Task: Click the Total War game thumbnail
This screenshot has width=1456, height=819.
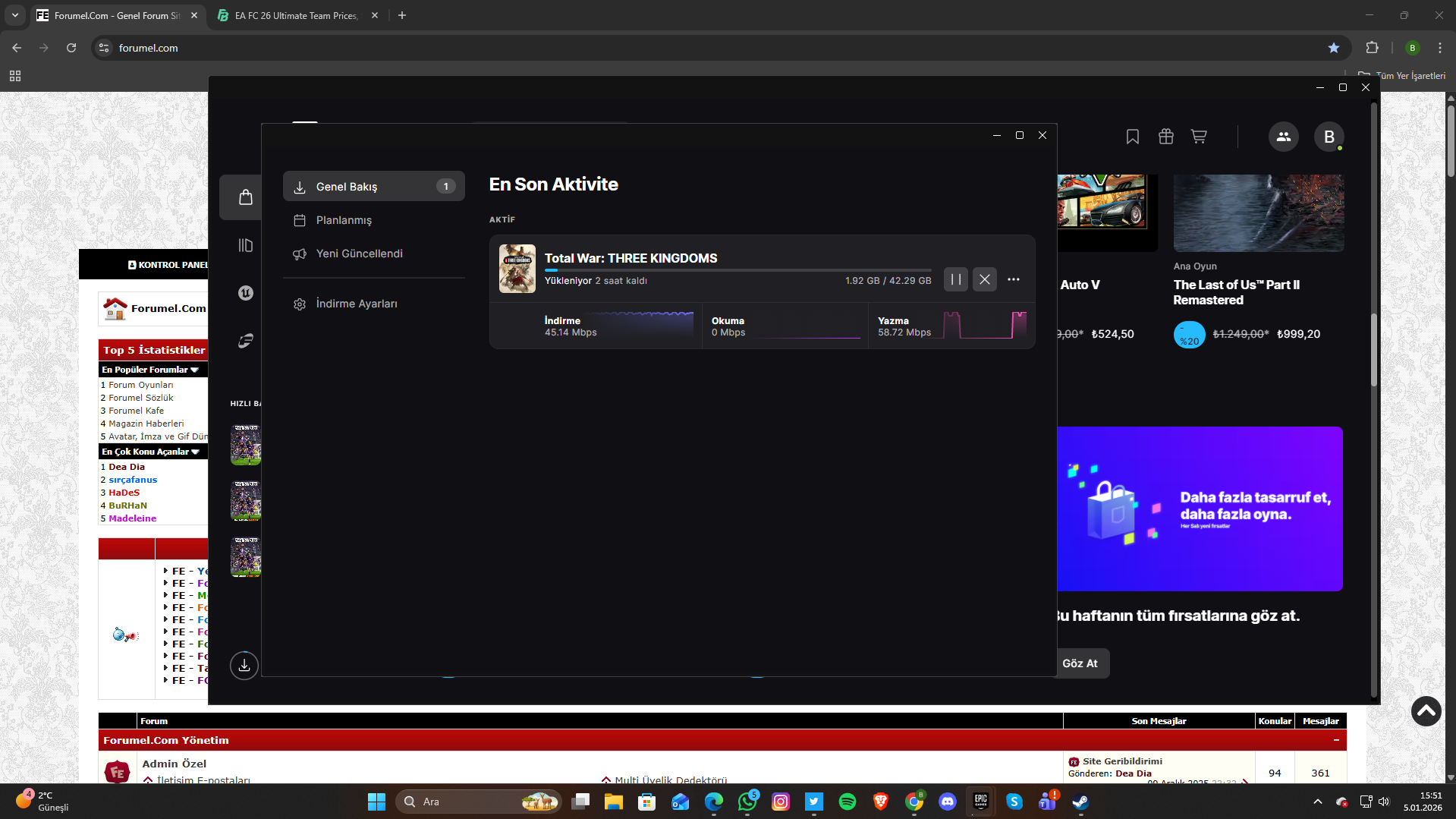Action: coord(517,269)
